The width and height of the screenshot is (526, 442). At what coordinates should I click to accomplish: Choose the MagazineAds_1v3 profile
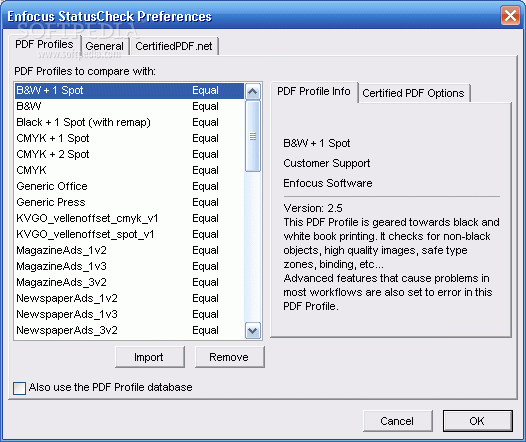(129, 266)
